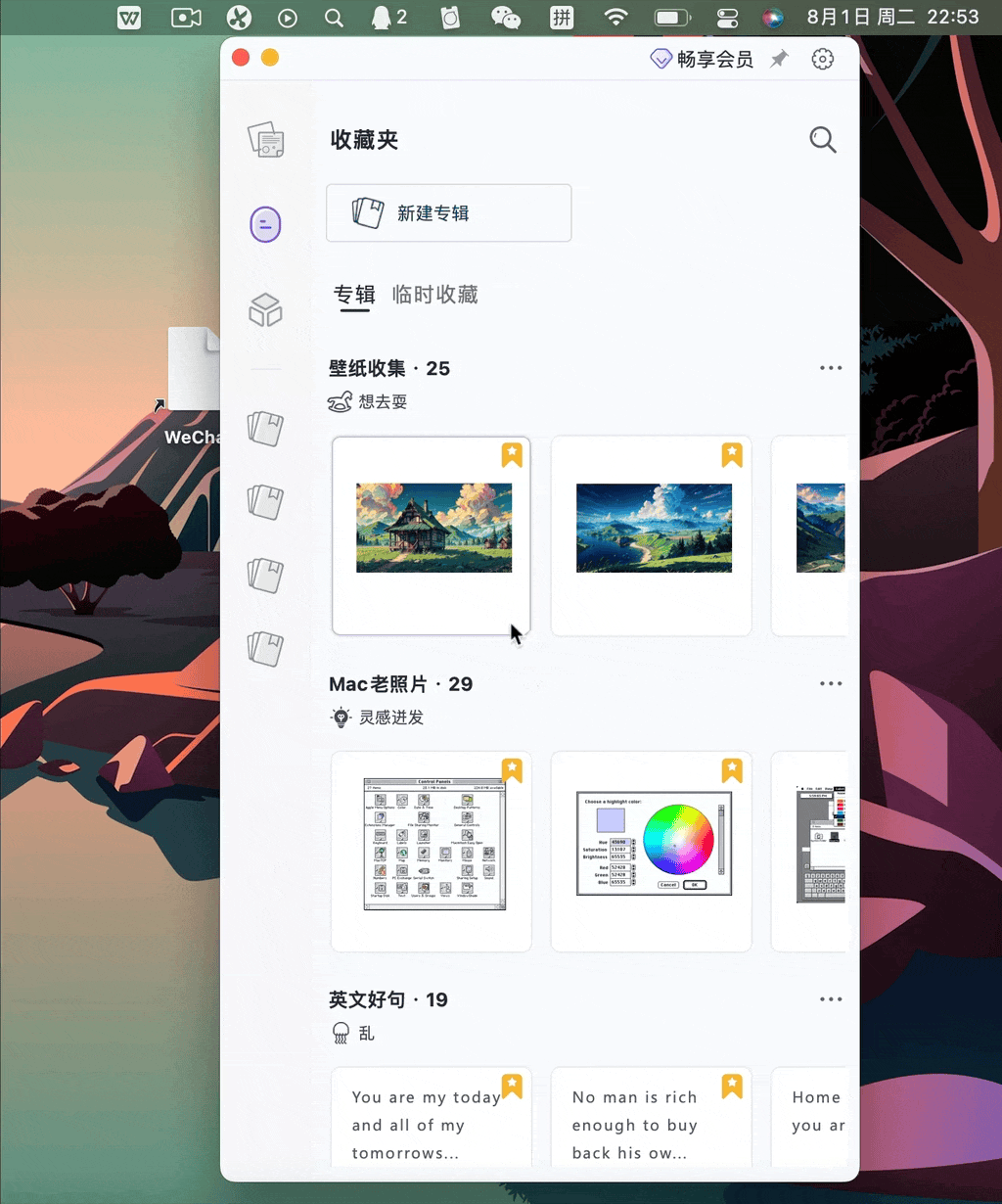
Task: Click the 壁纸收集 · 25 album title
Action: (x=389, y=368)
